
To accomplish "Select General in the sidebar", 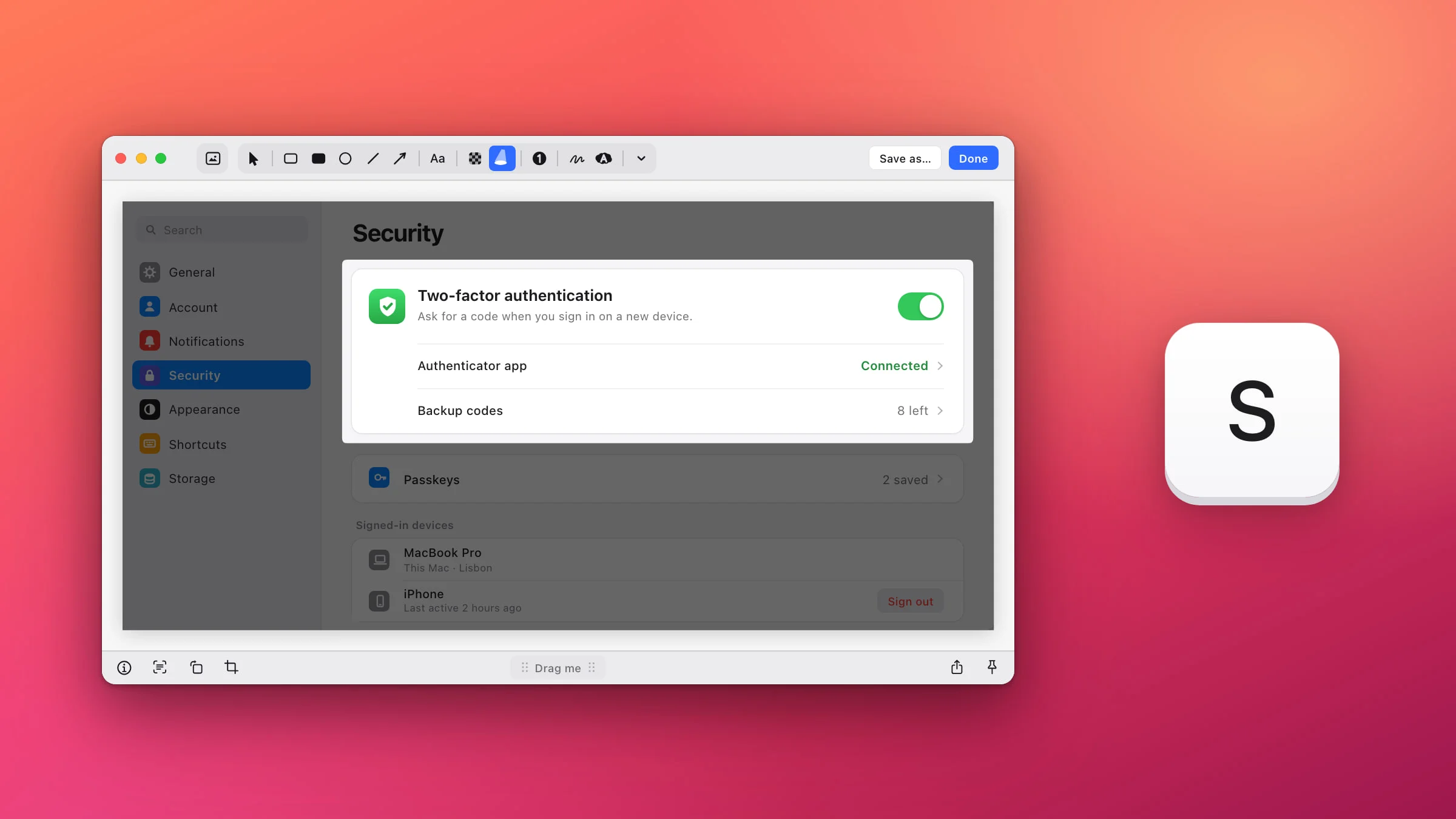I will click(221, 272).
